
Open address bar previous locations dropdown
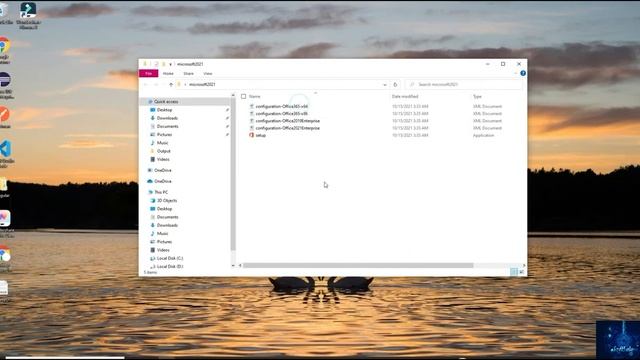coord(384,84)
